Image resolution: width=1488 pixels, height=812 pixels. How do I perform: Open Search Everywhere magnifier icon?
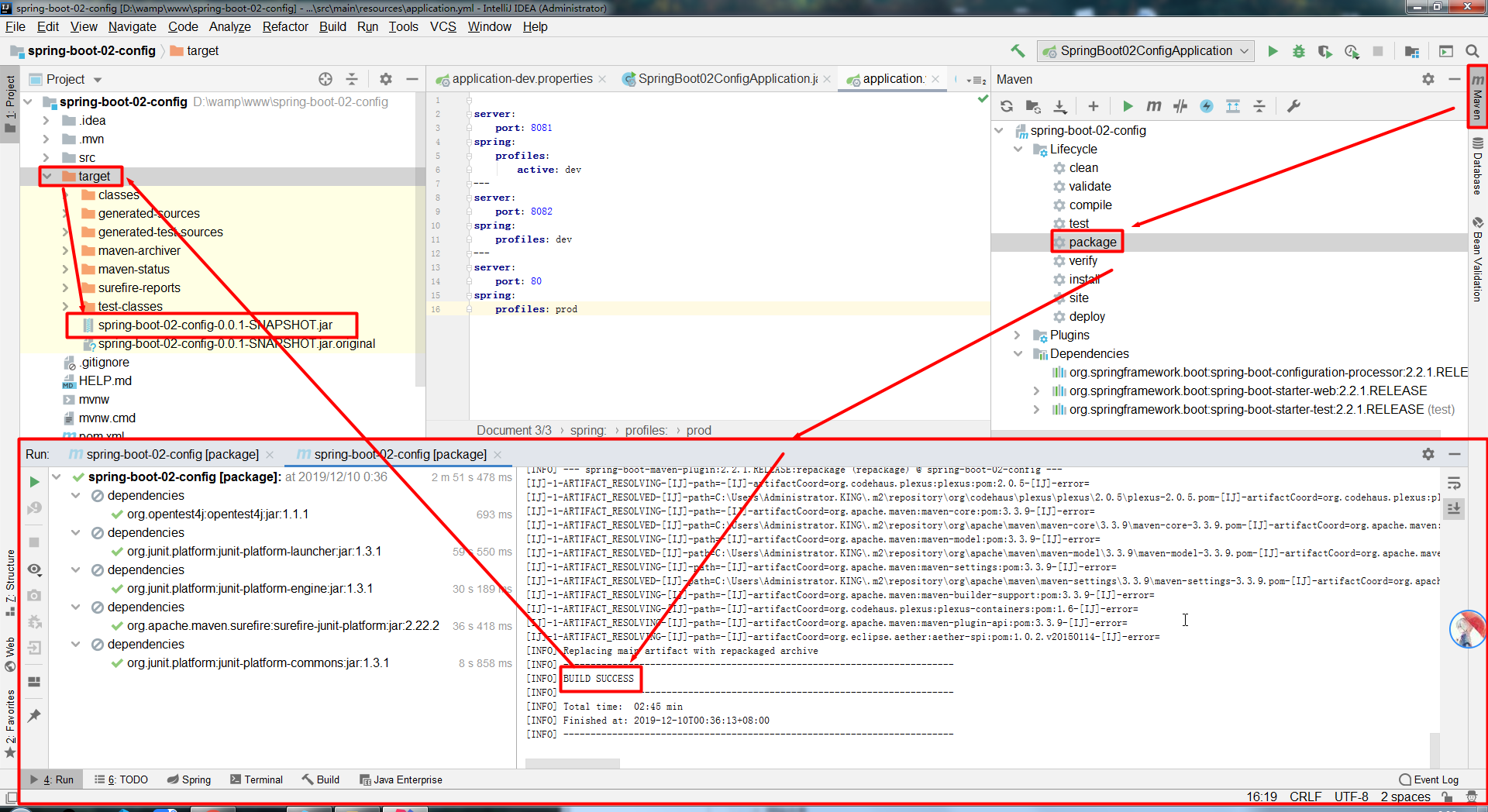1472,51
